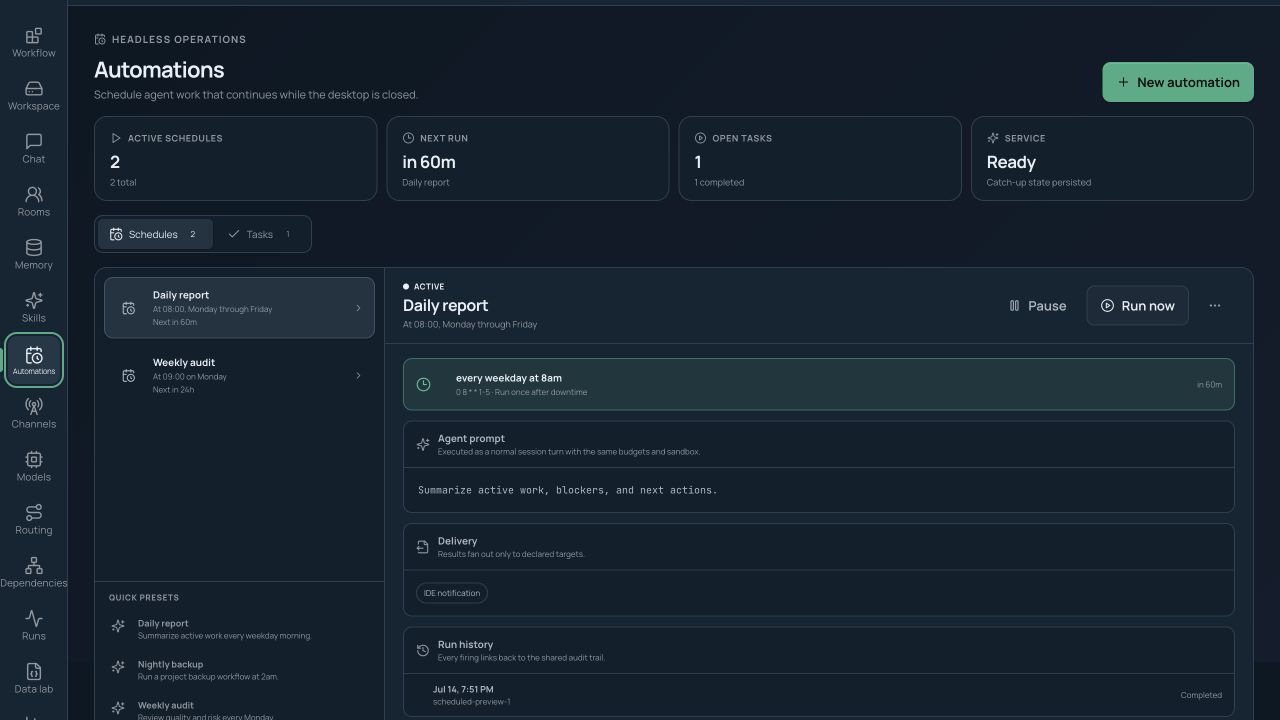Click the Open Tasks card icon
Image resolution: width=1280 pixels, height=720 pixels.
pyautogui.click(x=700, y=138)
